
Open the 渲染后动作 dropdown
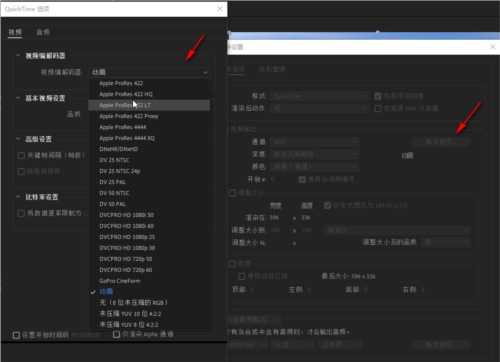click(319, 108)
